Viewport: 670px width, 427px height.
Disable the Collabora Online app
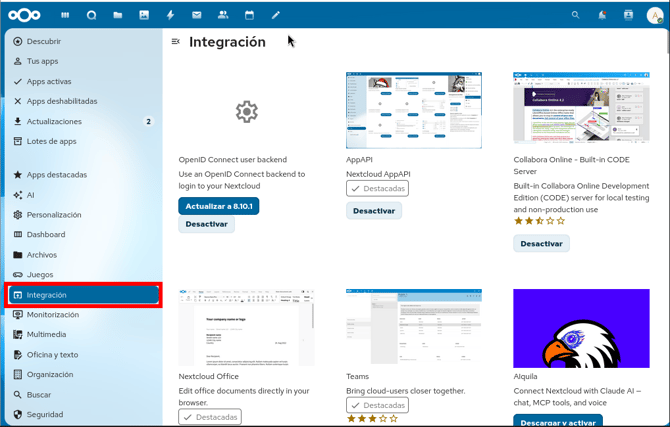click(541, 244)
